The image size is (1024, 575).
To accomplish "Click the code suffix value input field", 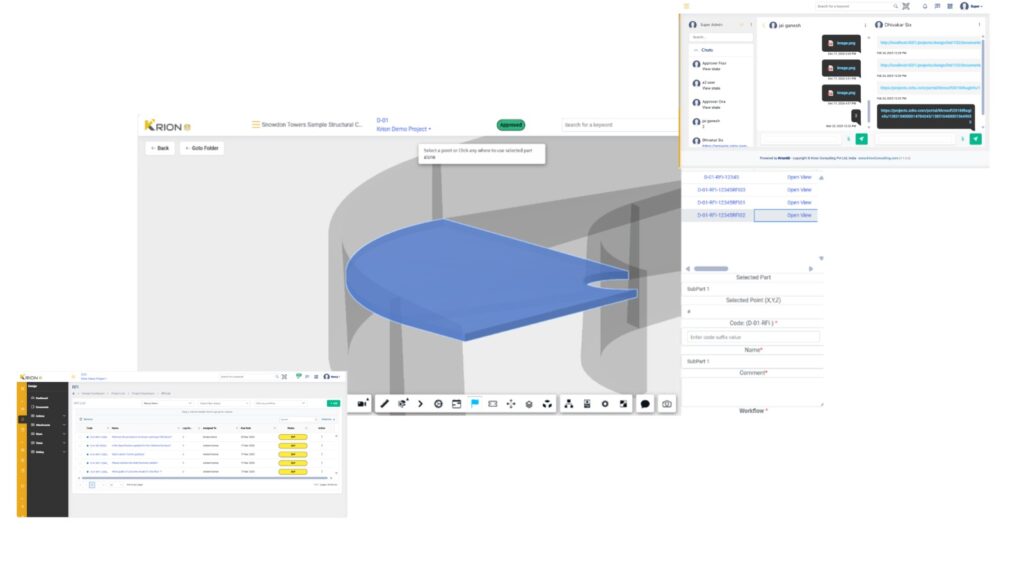I will pyautogui.click(x=754, y=338).
